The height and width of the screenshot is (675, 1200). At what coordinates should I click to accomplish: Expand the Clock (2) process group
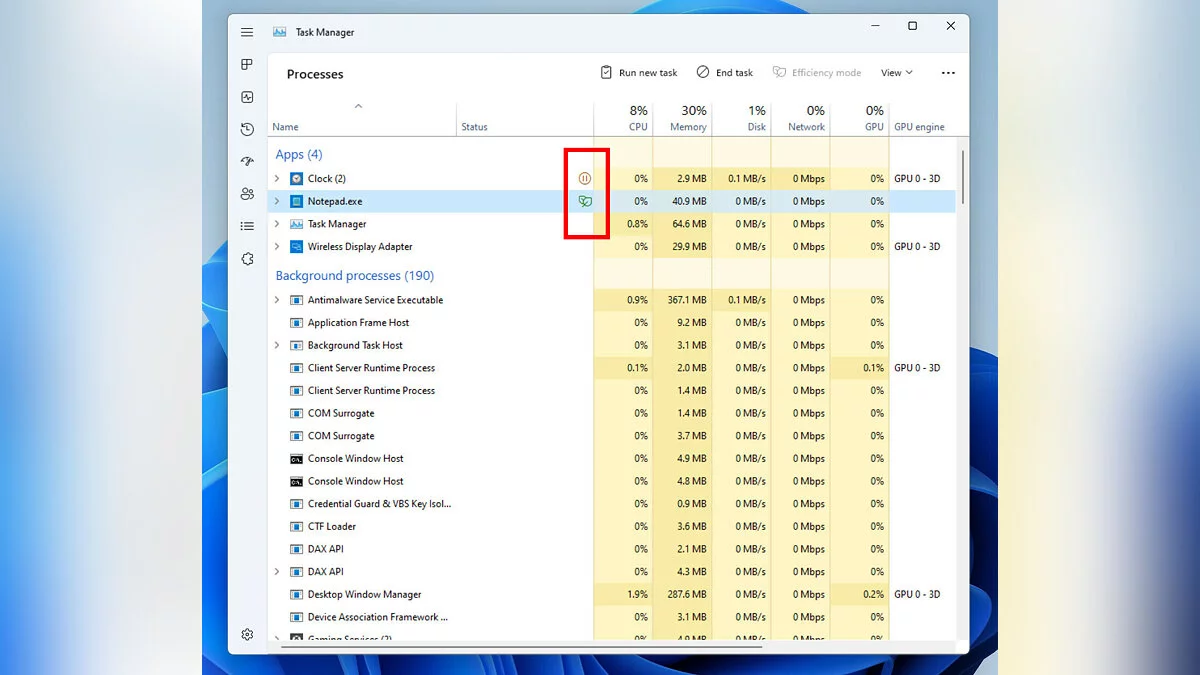pos(277,179)
